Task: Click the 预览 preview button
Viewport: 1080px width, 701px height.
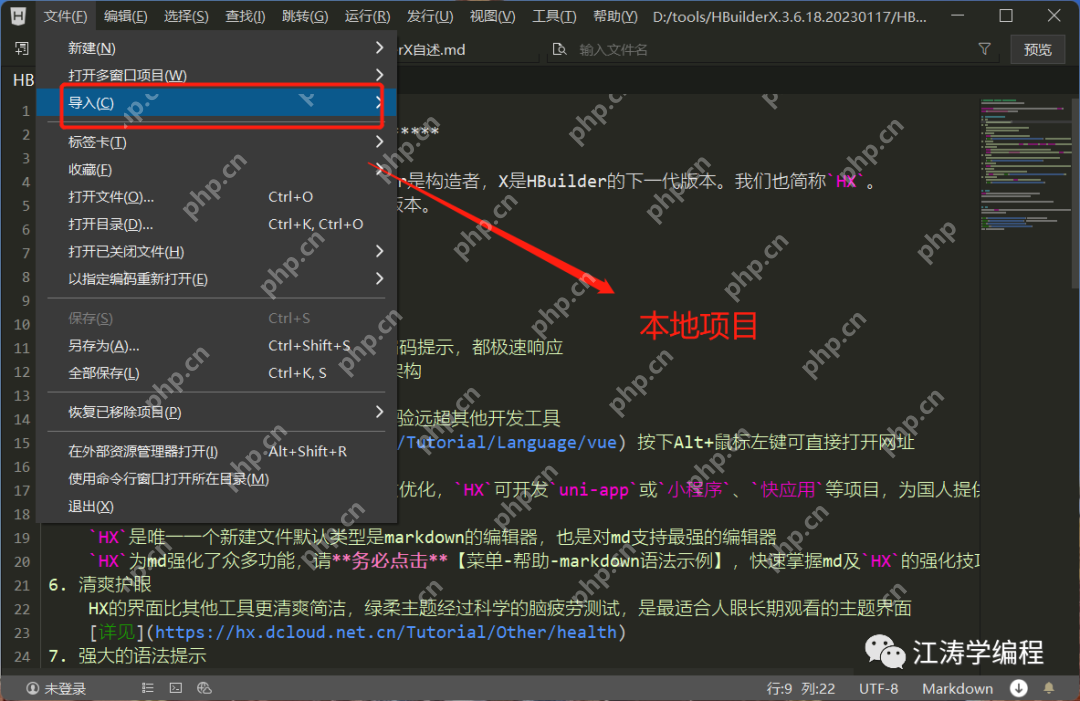Action: click(x=1037, y=49)
